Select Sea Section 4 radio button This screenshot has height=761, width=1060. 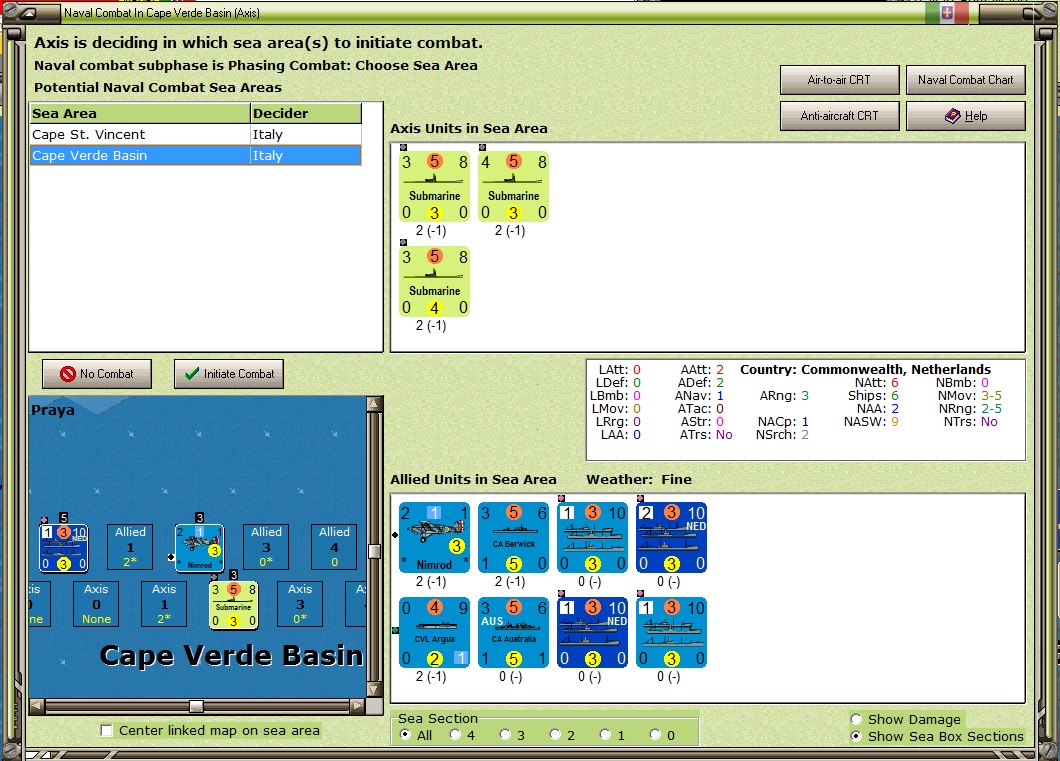coord(455,735)
